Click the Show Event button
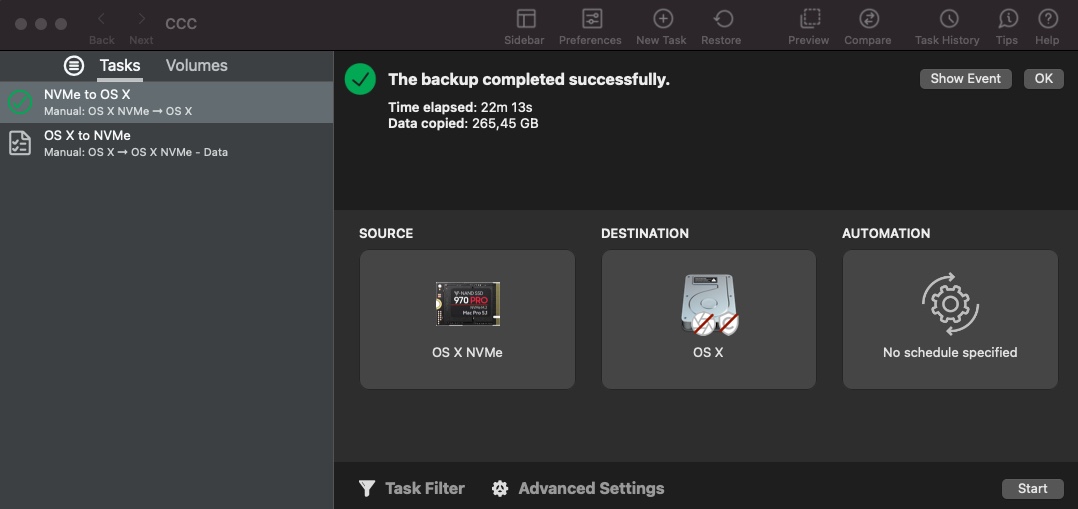The height and width of the screenshot is (509, 1078). [965, 78]
